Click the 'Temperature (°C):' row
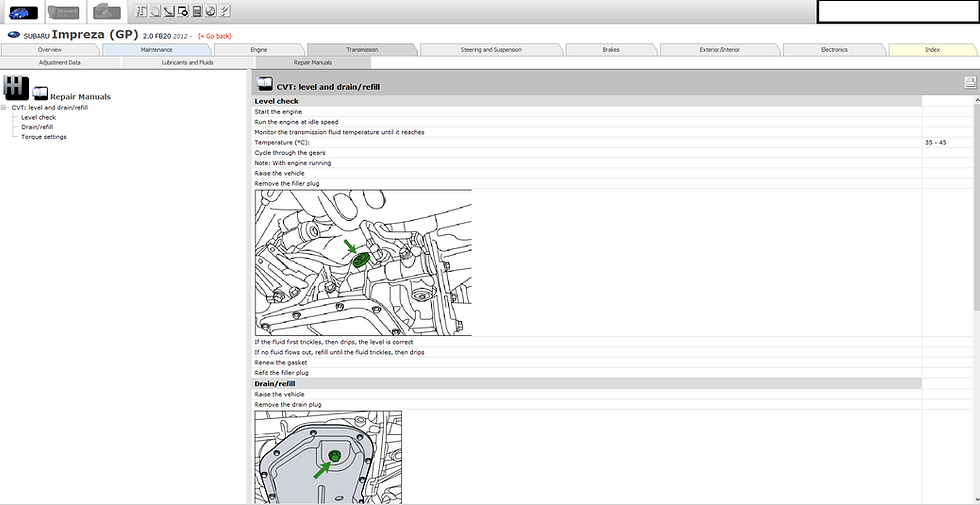This screenshot has height=505, width=980. click(x=587, y=142)
